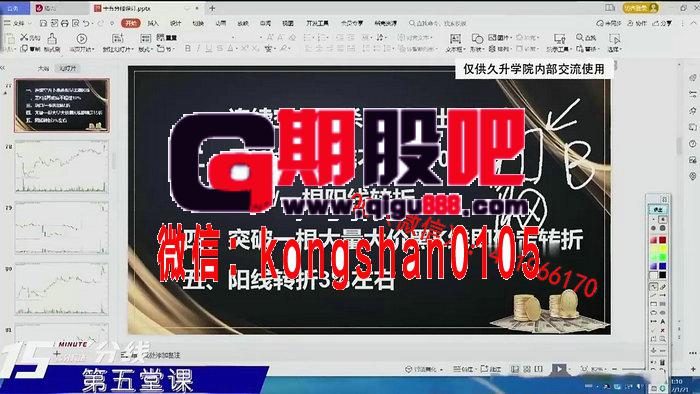
Task: Click the text box icon in ribbon
Action: [x=455, y=39]
